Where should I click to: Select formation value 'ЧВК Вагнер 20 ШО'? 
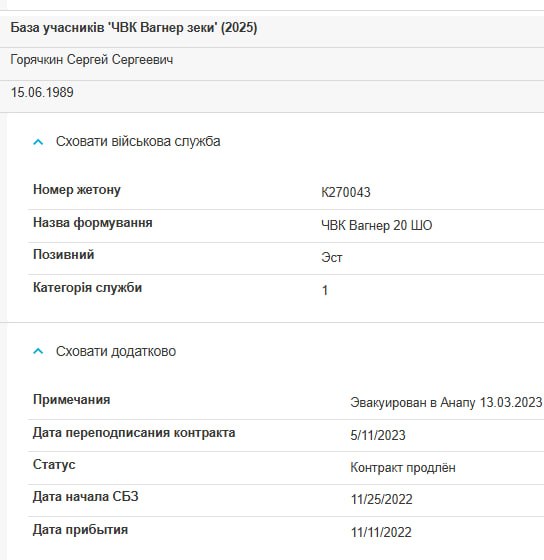pos(376,225)
